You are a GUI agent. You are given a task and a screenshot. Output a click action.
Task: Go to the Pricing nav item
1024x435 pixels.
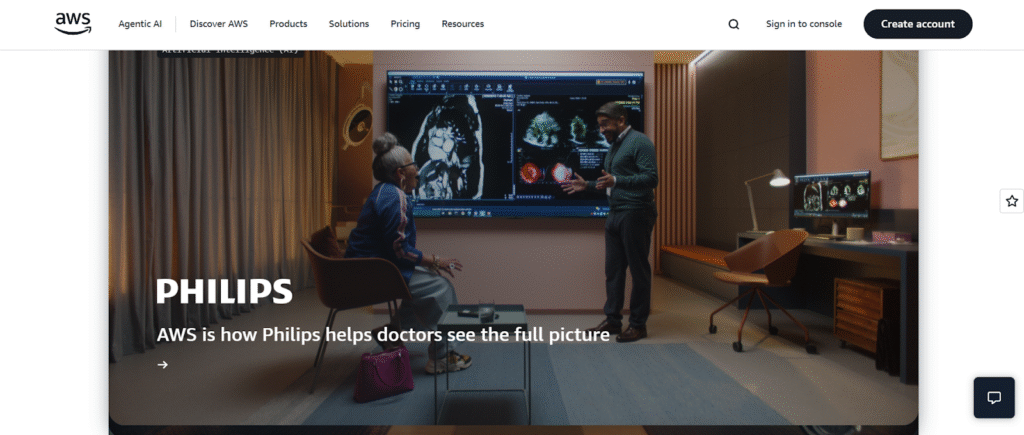[405, 24]
